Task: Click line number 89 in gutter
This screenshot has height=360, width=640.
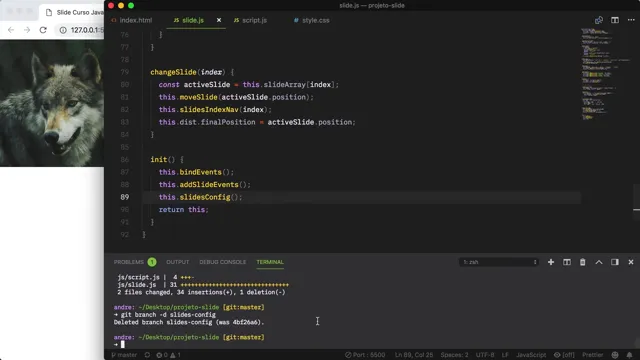Action: coord(124,197)
